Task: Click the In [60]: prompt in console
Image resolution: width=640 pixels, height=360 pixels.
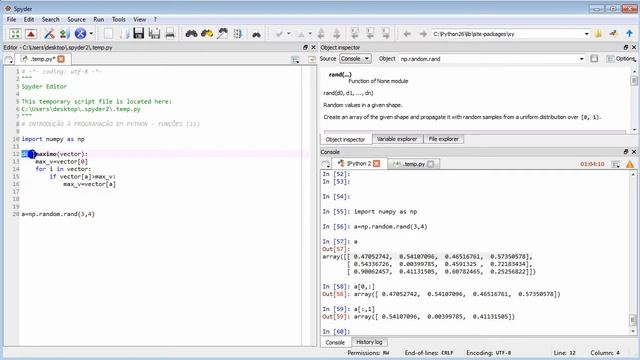Action: 336,332
